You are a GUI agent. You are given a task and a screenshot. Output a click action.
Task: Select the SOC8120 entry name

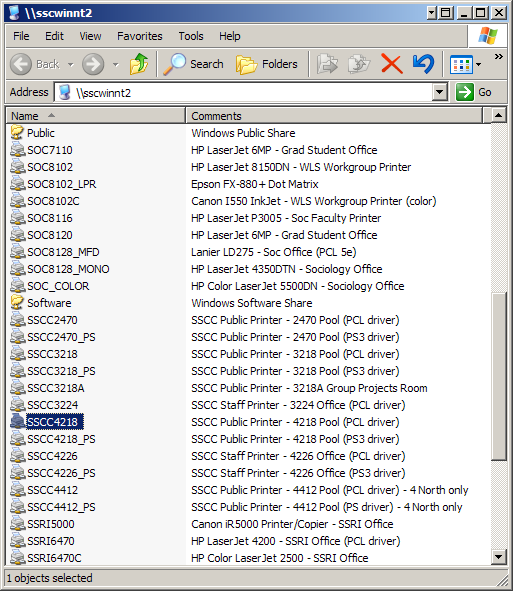[x=50, y=235]
